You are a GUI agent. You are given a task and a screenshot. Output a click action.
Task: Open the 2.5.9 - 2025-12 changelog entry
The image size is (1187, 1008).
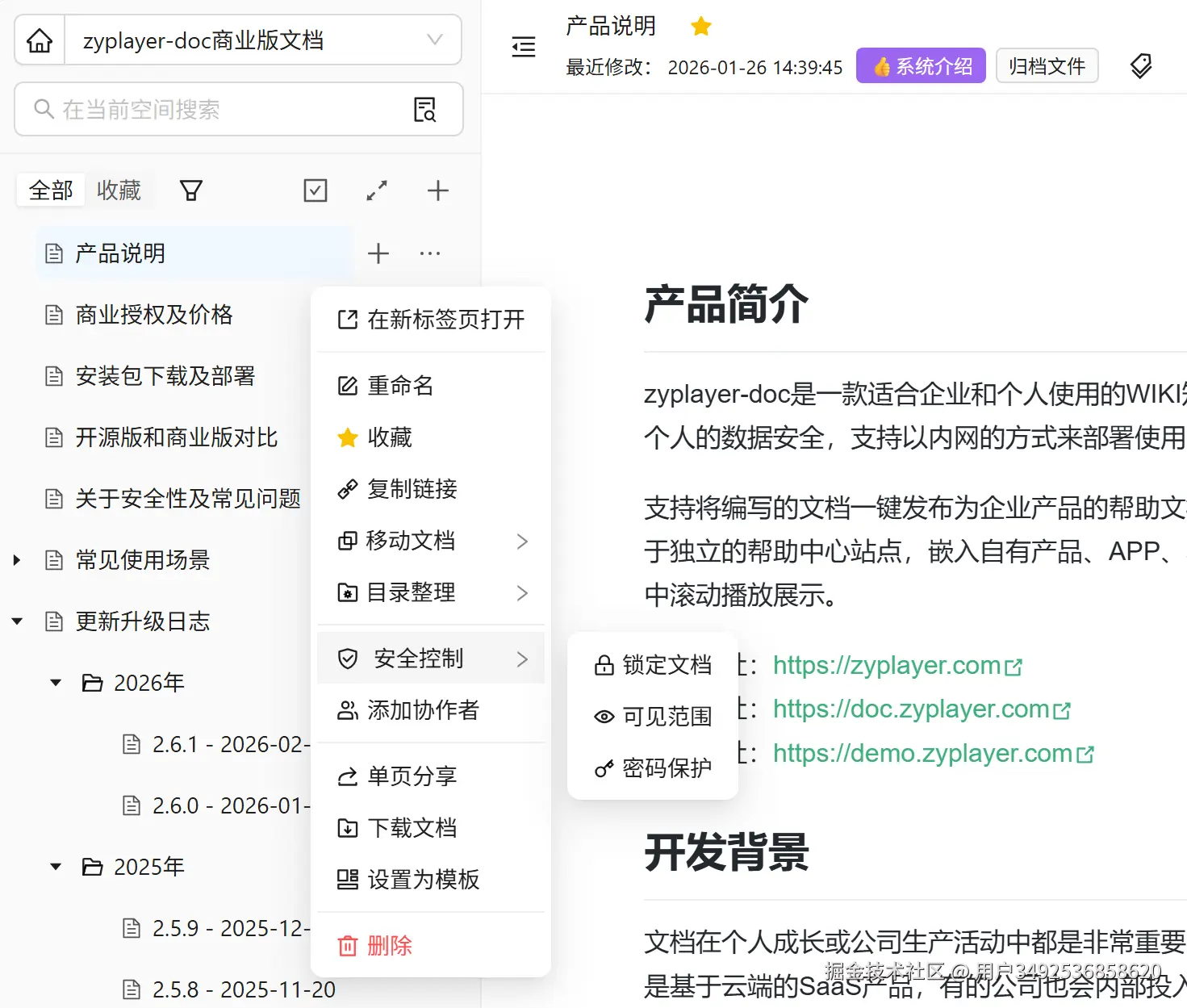click(215, 928)
